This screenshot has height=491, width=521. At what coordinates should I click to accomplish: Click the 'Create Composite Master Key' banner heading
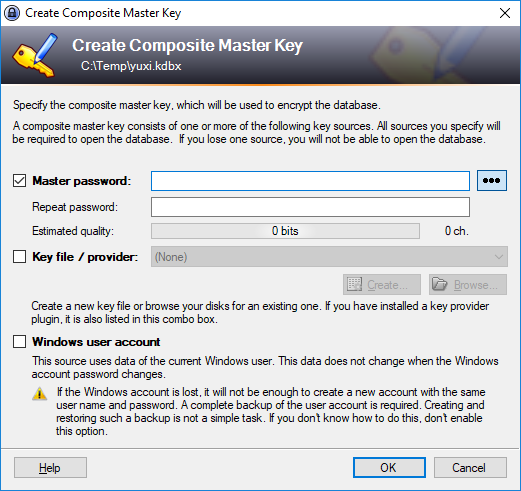[x=187, y=45]
